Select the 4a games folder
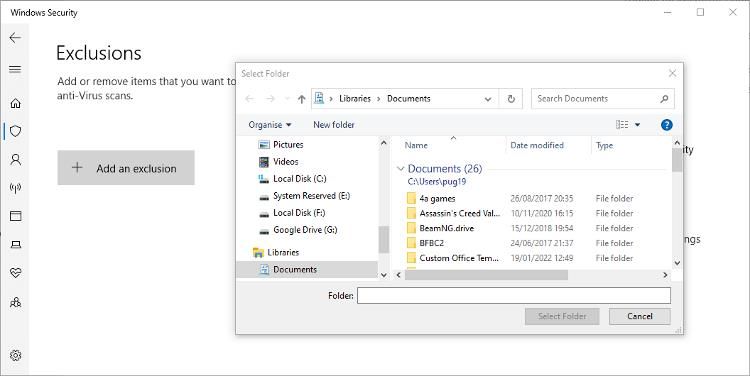 tap(437, 199)
